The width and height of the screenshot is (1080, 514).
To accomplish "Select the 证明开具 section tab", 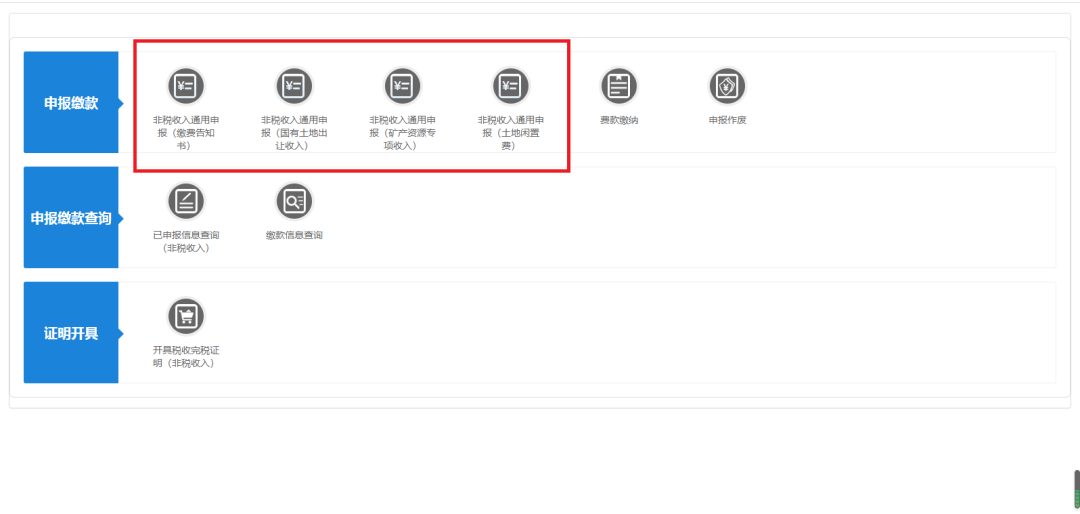I will tap(71, 332).
